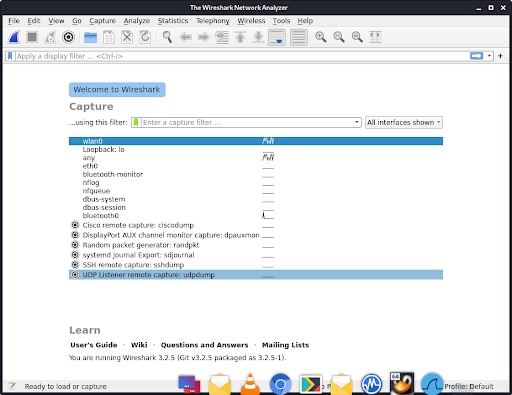Select the nflog interface
The image size is (512, 395).
256,183
